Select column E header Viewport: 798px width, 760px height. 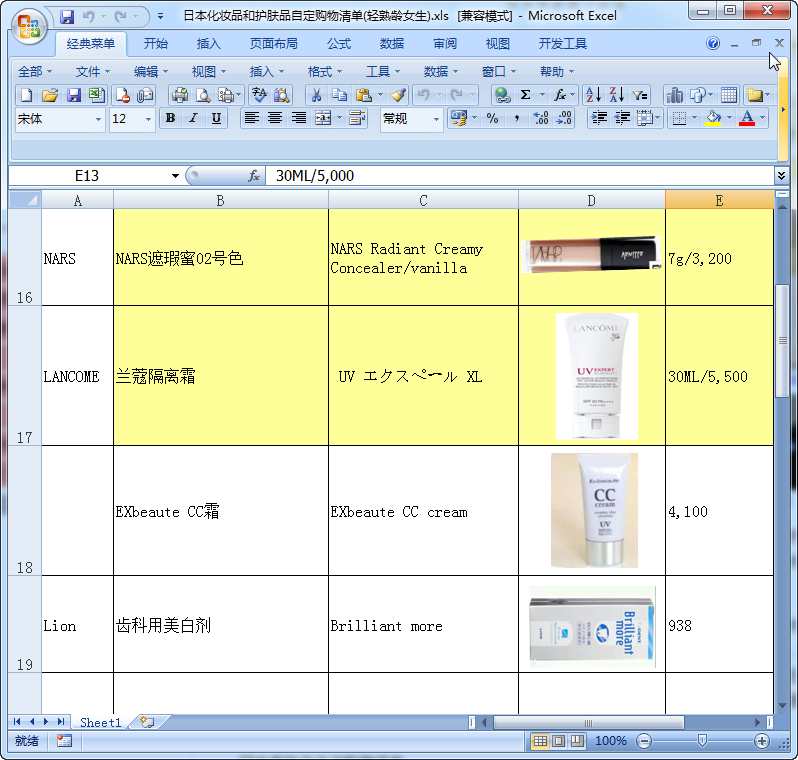tap(719, 200)
